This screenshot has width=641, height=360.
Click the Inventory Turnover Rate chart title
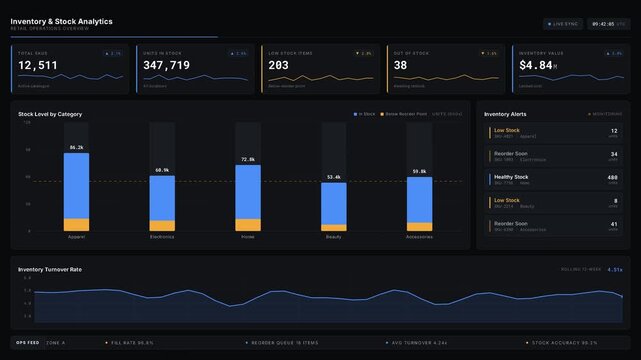click(50, 270)
